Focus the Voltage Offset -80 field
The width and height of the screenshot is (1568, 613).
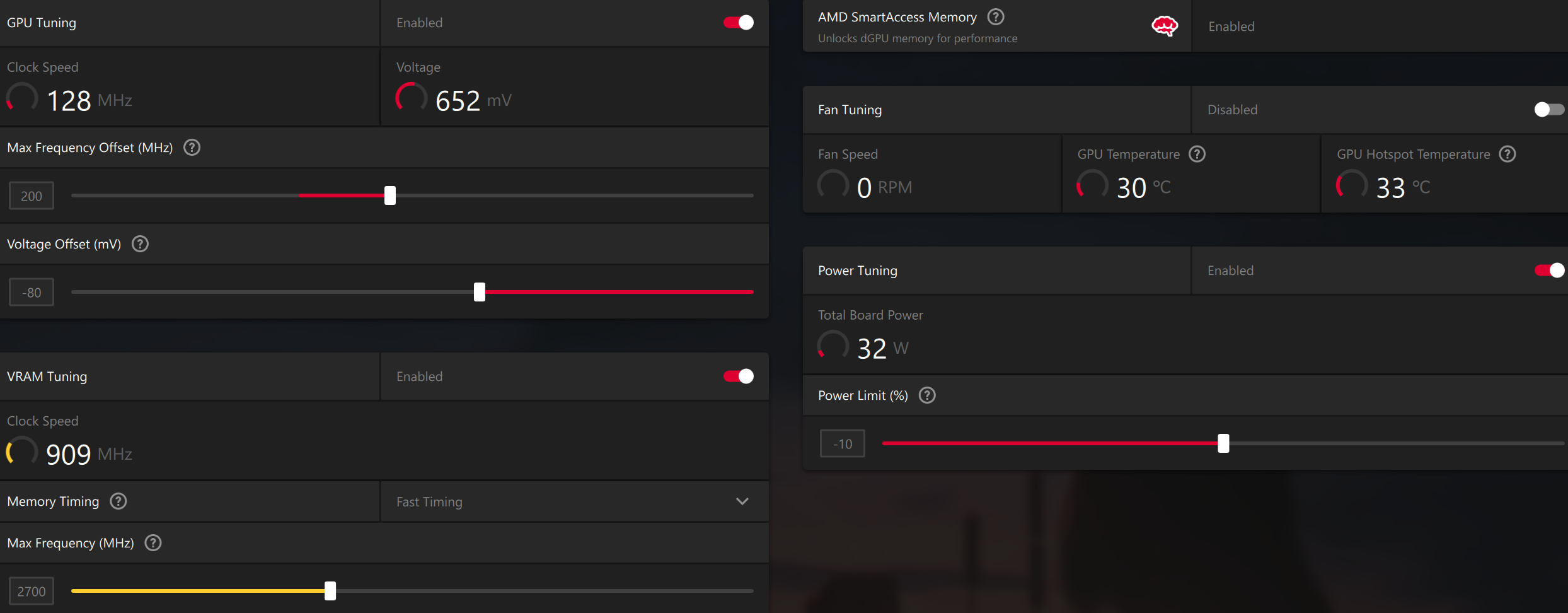pos(32,292)
